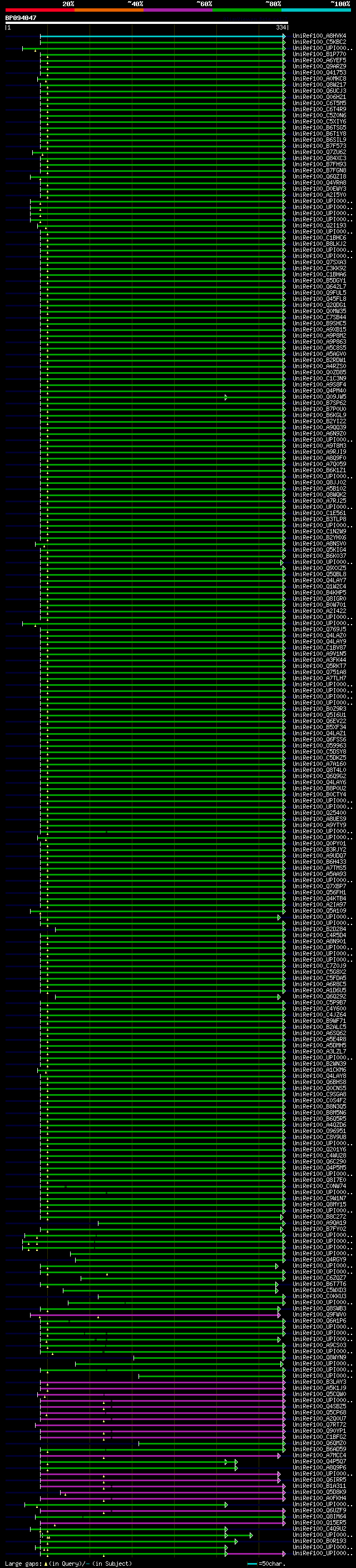Open hit UniRef100_A8MVK4

tap(319, 36)
